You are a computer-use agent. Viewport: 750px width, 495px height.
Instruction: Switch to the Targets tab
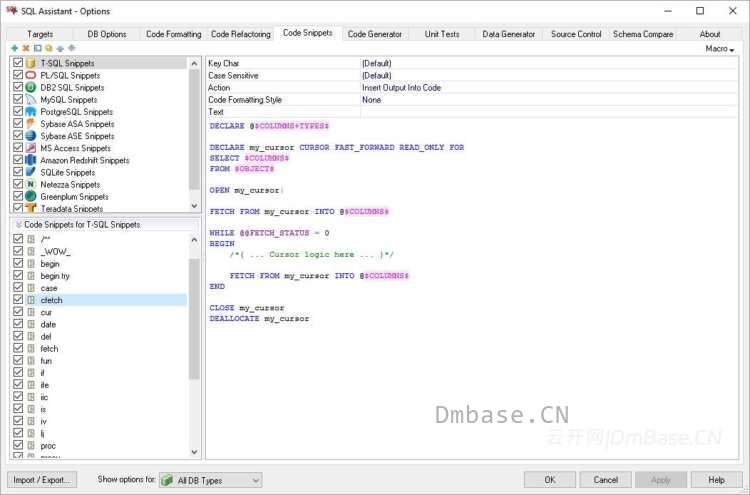click(40, 34)
